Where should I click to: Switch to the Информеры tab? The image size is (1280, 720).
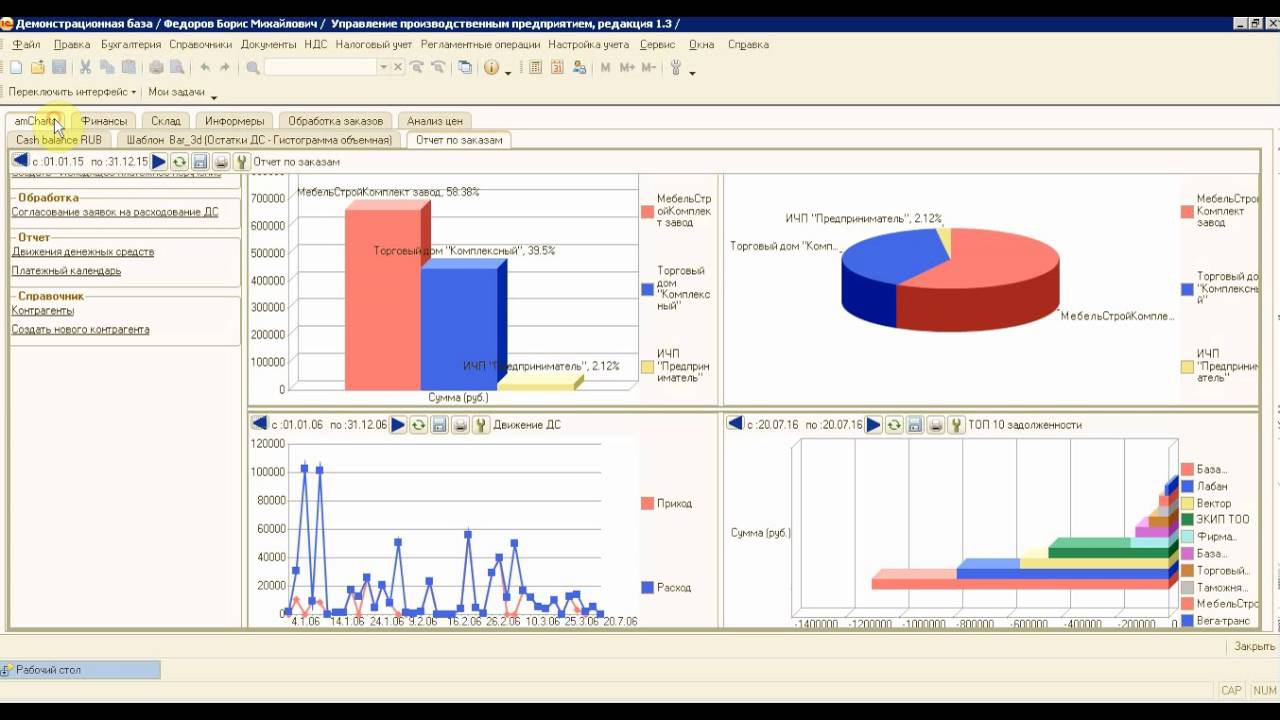235,121
